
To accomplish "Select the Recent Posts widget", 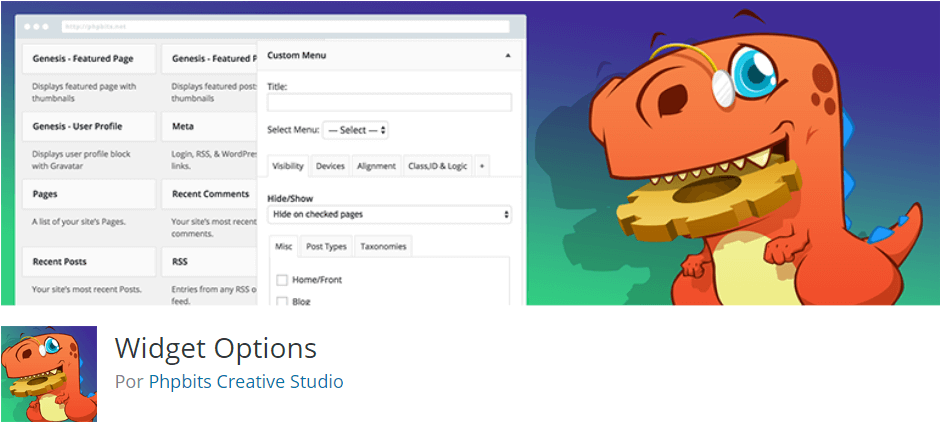I will (89, 262).
